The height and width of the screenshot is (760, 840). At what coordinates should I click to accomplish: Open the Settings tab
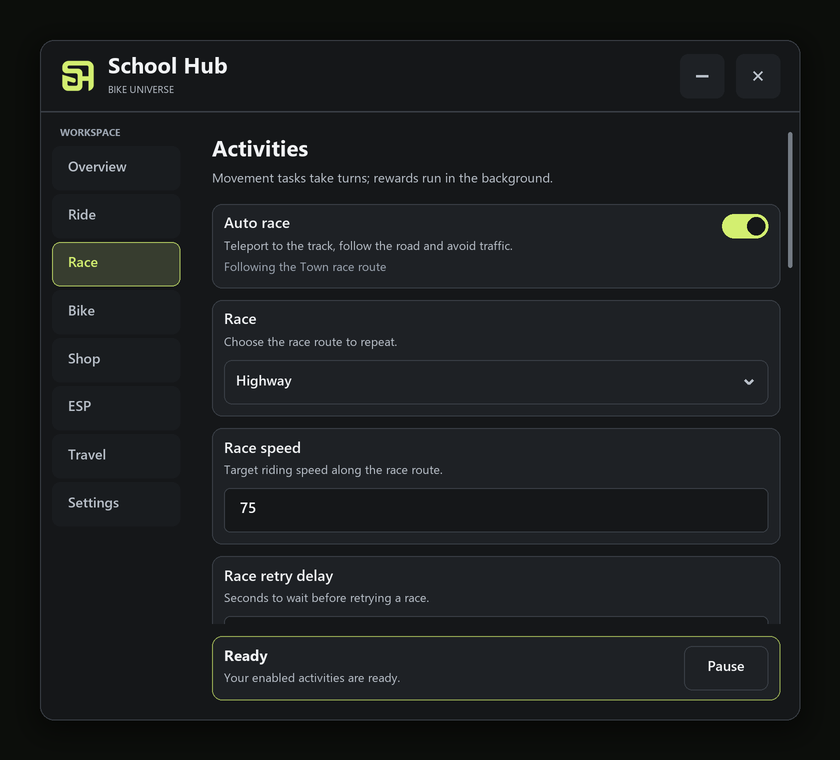click(116, 503)
